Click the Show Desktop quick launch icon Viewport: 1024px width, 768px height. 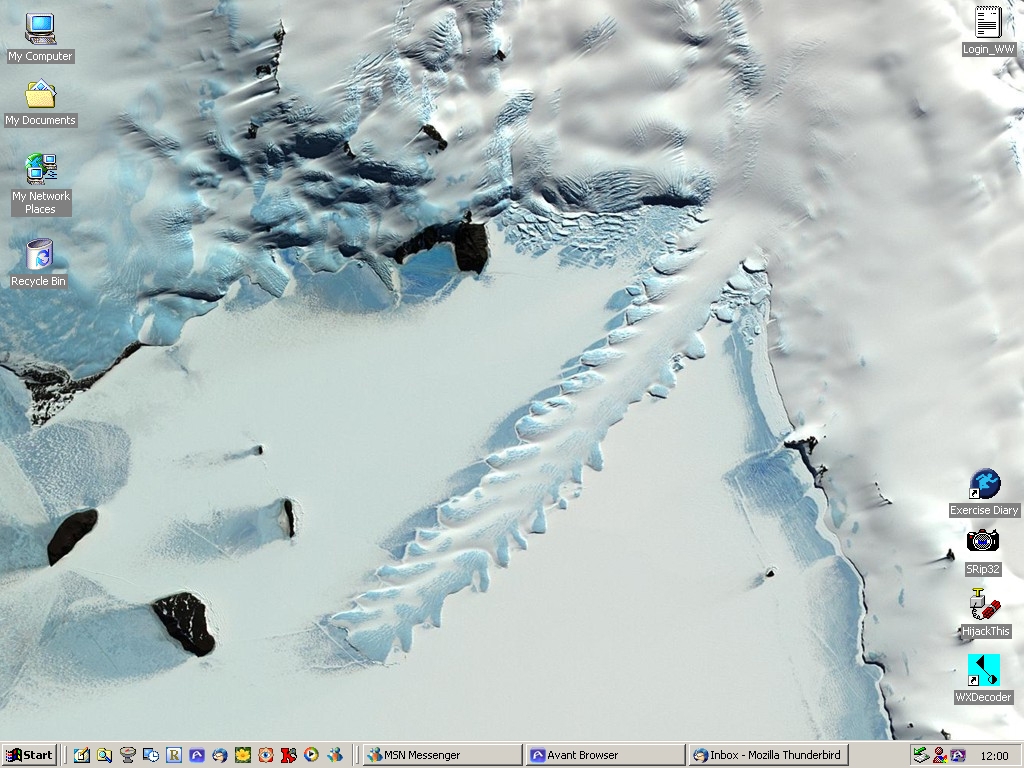coord(82,755)
